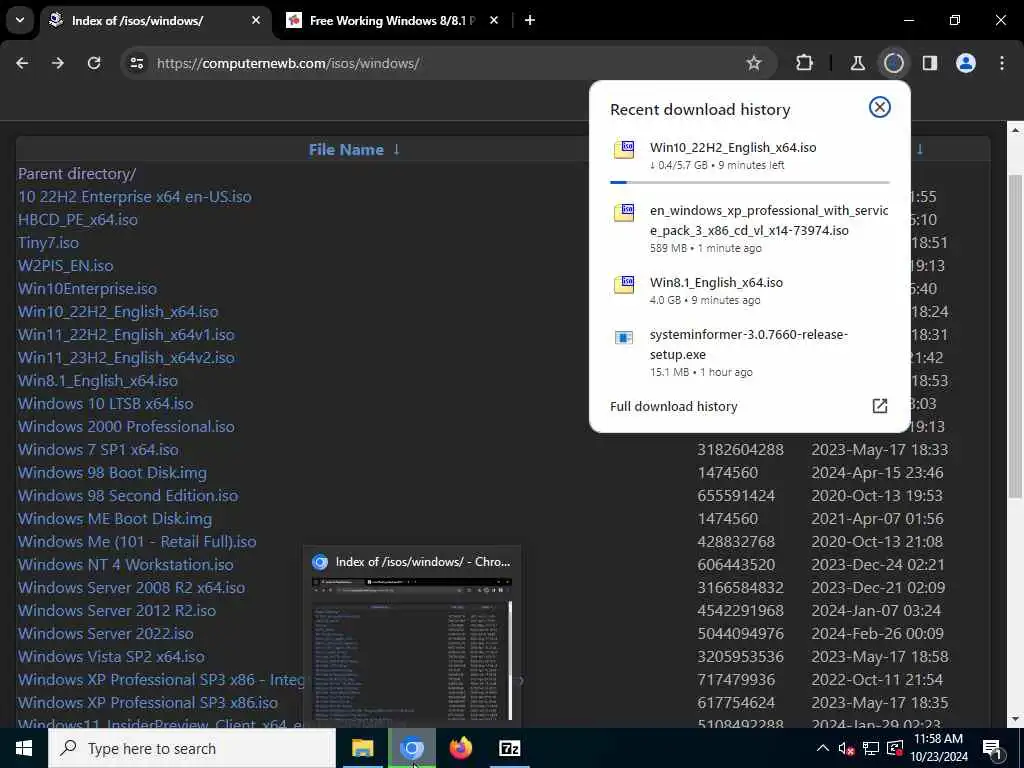The image size is (1024, 768).
Task: Click the Tiny7.iso link
Action: click(48, 242)
